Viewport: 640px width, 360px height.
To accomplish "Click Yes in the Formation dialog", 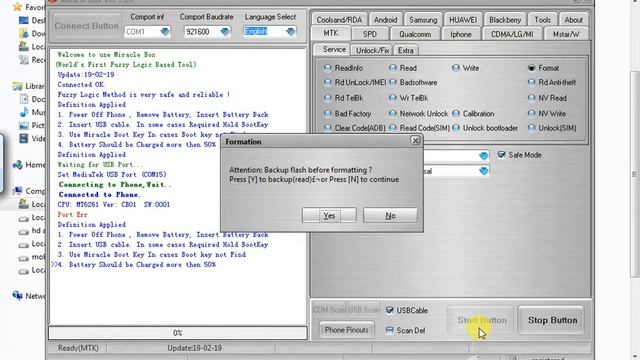I will coord(329,215).
